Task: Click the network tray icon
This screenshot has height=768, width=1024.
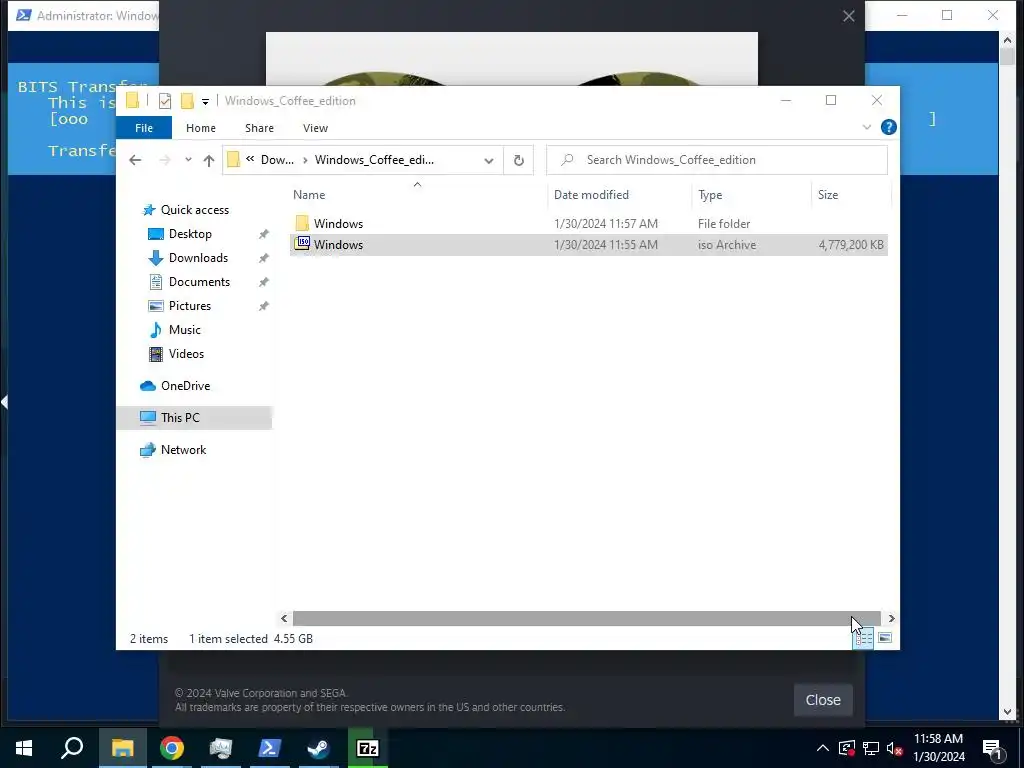Action: pos(871,748)
